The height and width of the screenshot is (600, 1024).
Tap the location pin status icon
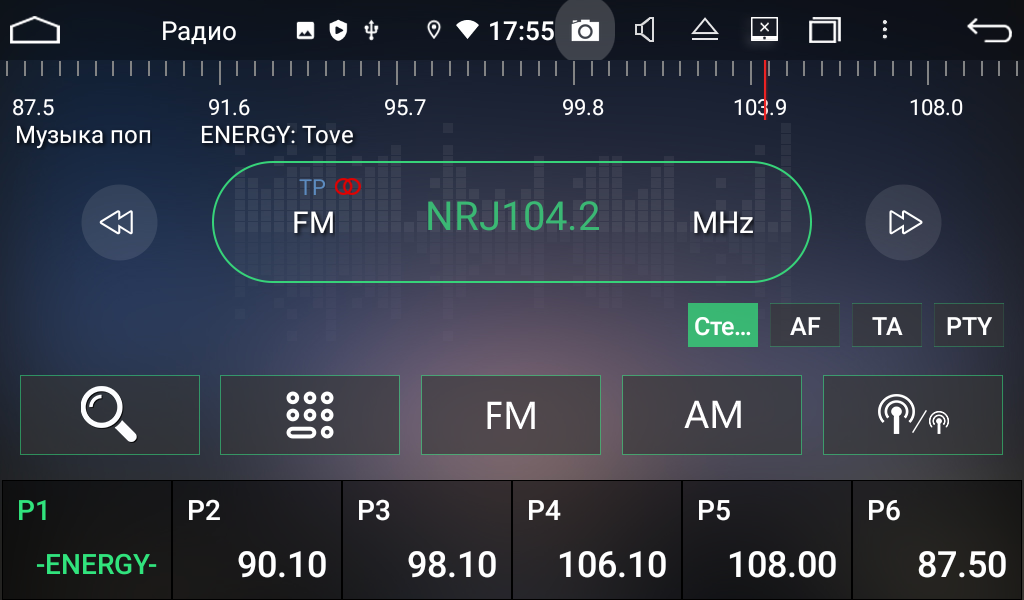[434, 30]
